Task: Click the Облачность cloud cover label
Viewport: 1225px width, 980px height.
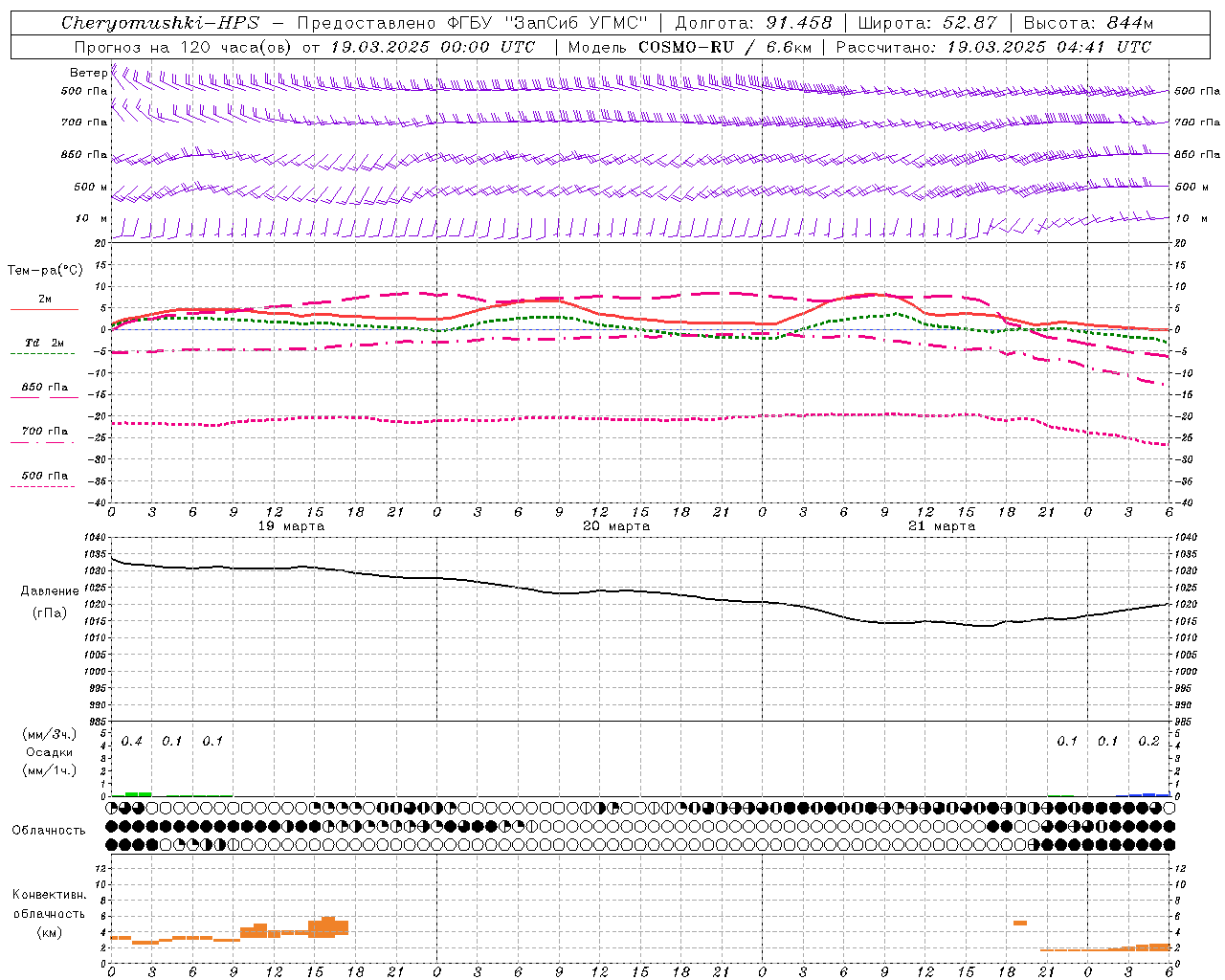Action: [x=49, y=831]
